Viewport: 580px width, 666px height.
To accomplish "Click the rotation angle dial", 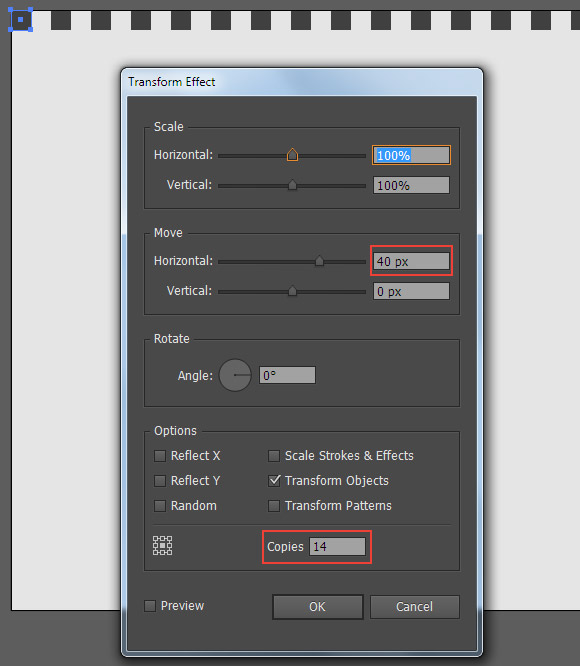I will coord(235,375).
